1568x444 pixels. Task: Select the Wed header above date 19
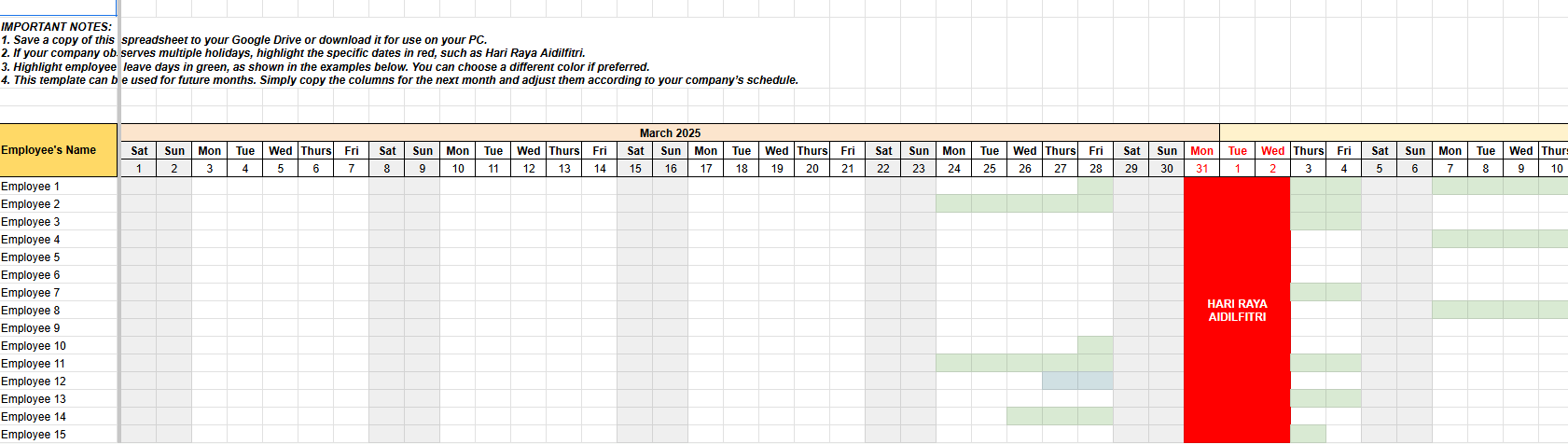pyautogui.click(x=777, y=151)
